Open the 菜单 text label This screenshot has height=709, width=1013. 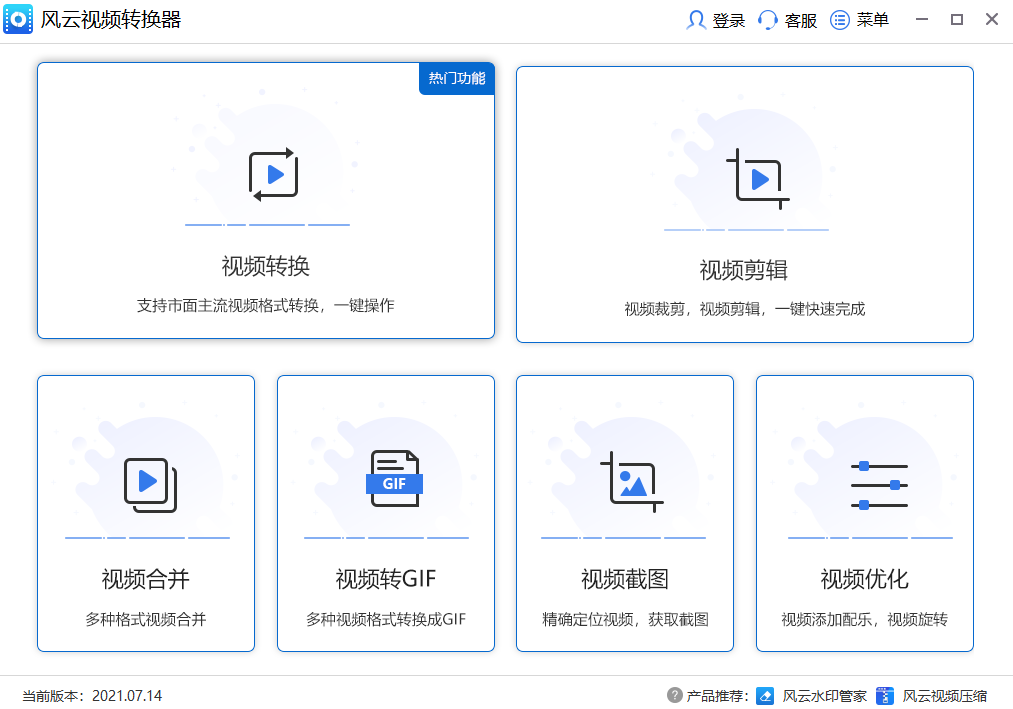pos(873,20)
